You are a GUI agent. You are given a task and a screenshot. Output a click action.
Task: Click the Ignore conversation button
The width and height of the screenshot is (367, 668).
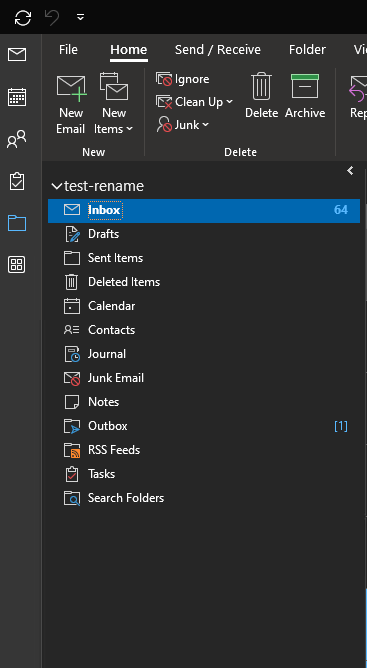click(x=182, y=79)
